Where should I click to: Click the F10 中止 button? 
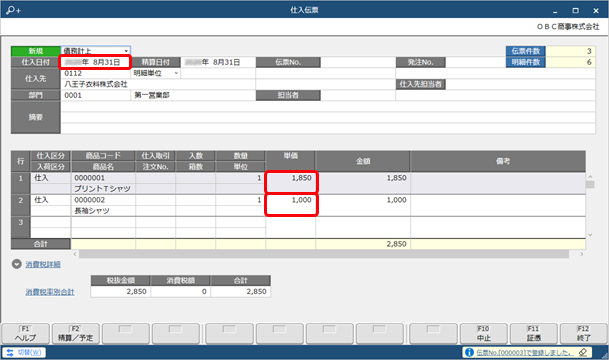484,334
